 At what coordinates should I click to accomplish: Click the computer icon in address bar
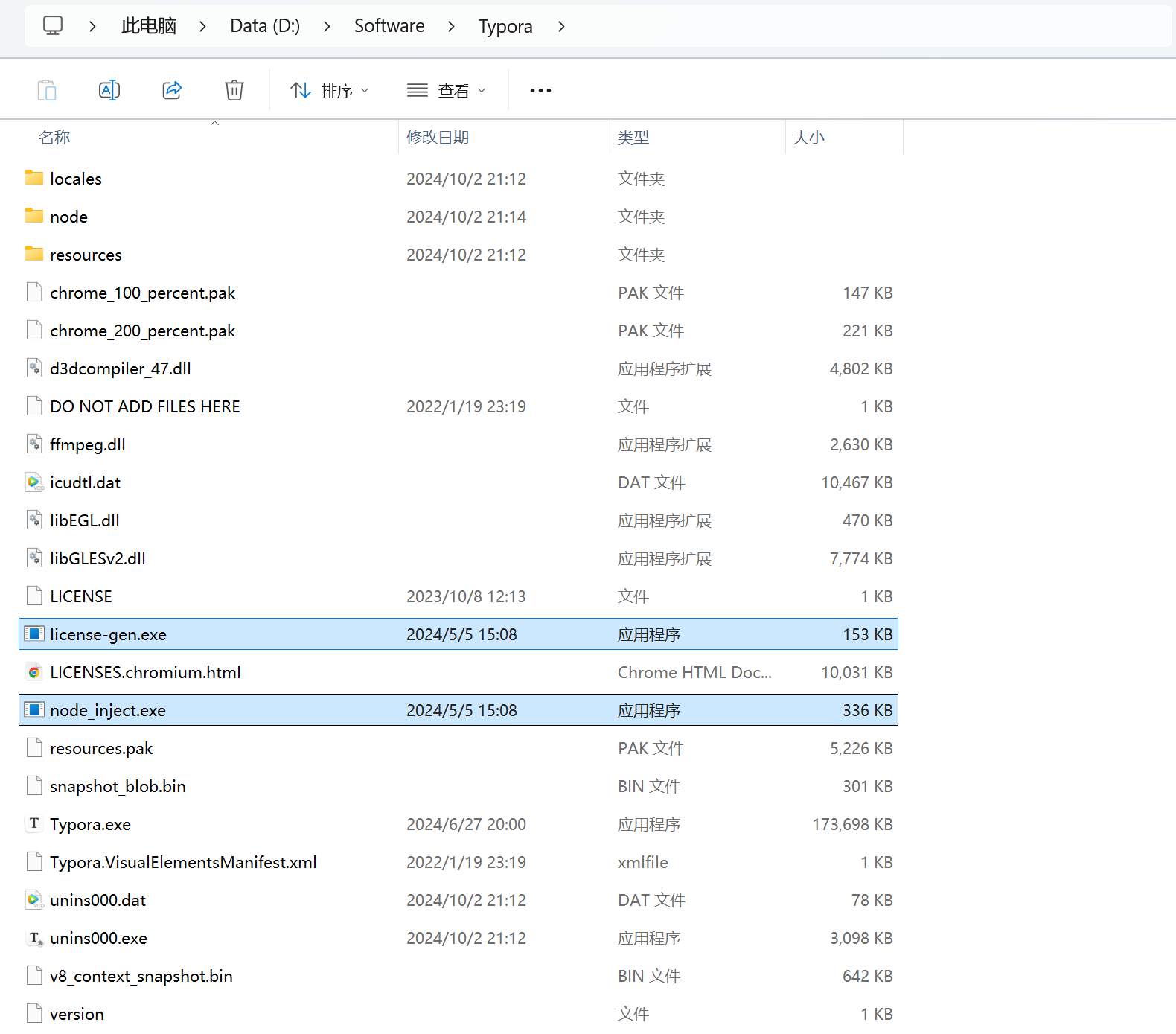point(53,26)
